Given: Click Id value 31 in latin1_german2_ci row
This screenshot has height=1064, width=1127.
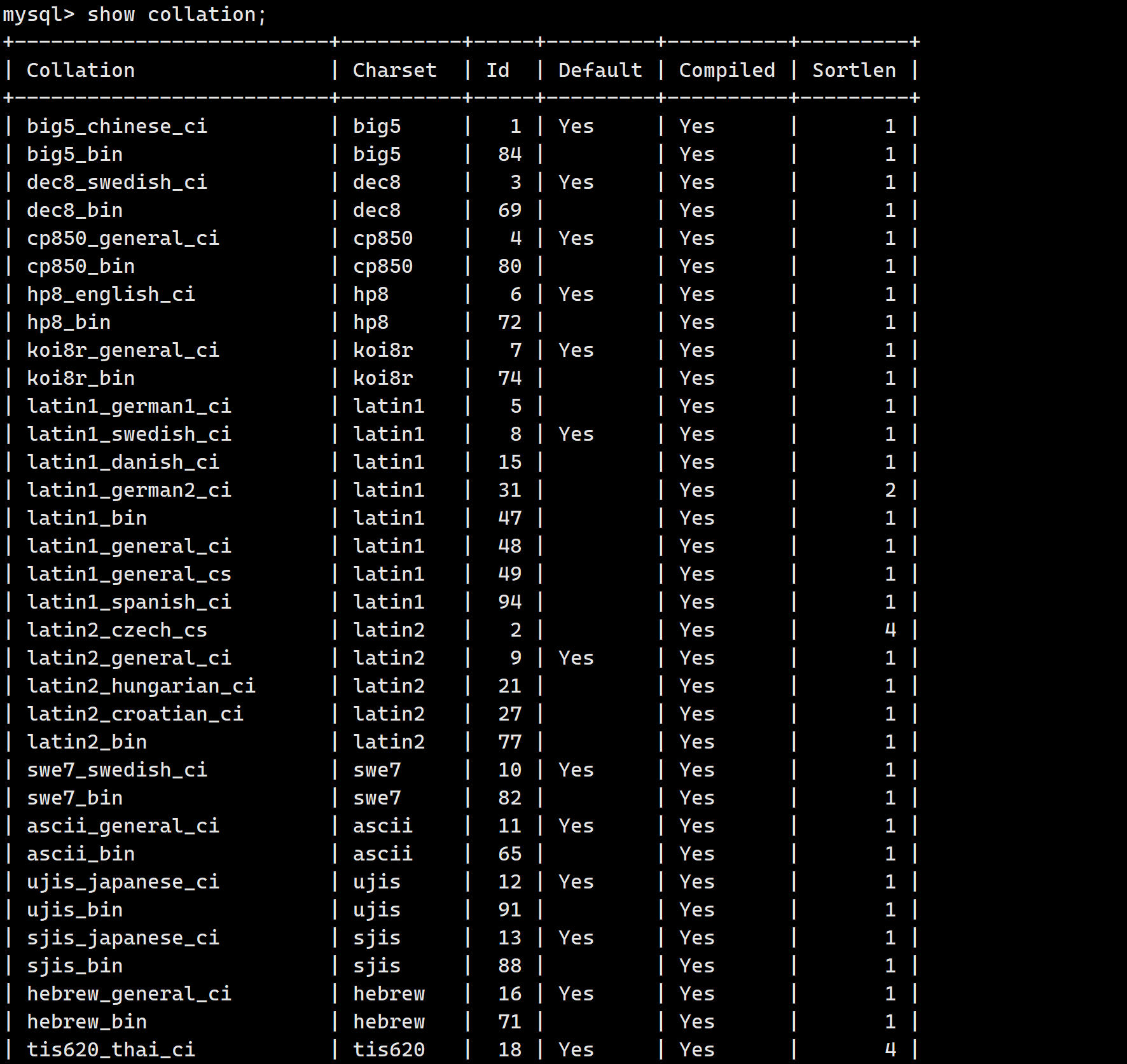Looking at the screenshot, I should (x=510, y=490).
